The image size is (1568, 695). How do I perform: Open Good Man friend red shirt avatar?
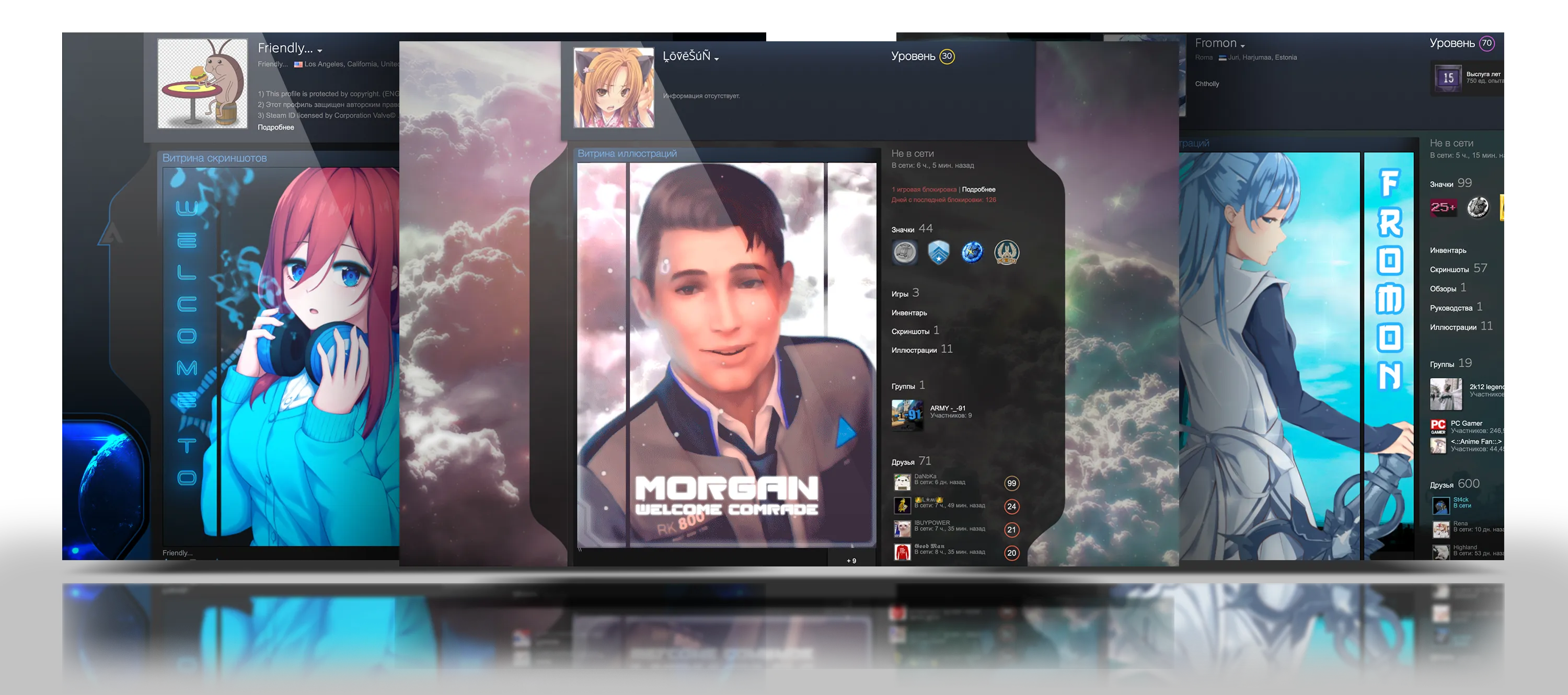point(902,552)
